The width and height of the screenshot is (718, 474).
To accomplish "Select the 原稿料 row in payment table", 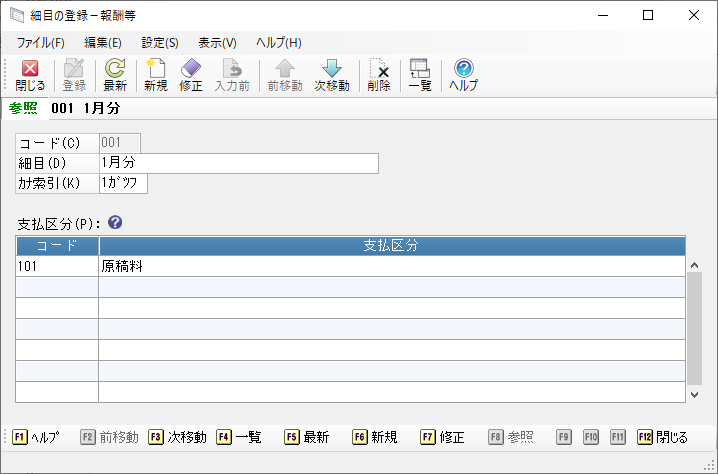I will pyautogui.click(x=390, y=267).
